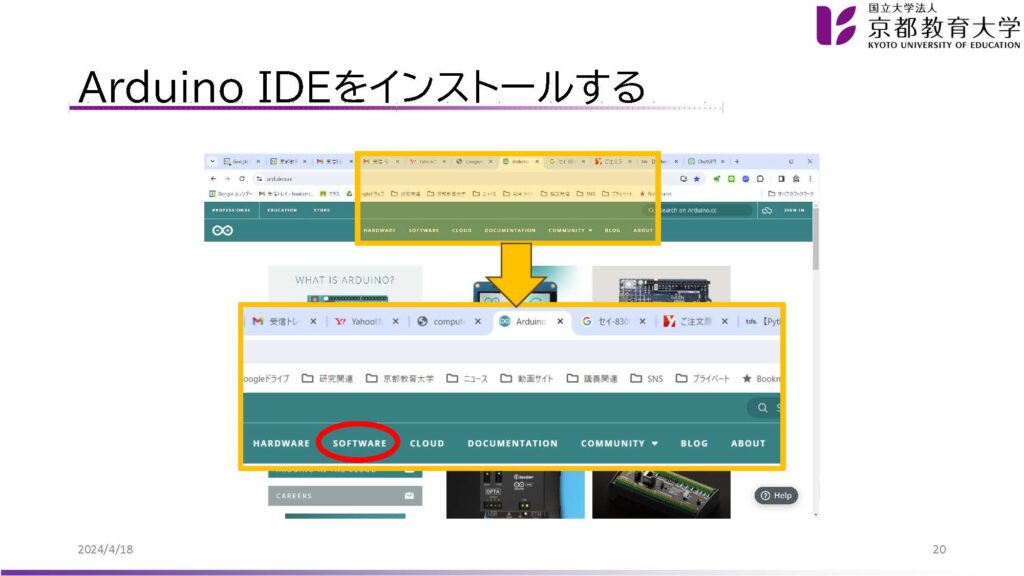
Task: Click the bookmark star in address bar
Action: [697, 178]
